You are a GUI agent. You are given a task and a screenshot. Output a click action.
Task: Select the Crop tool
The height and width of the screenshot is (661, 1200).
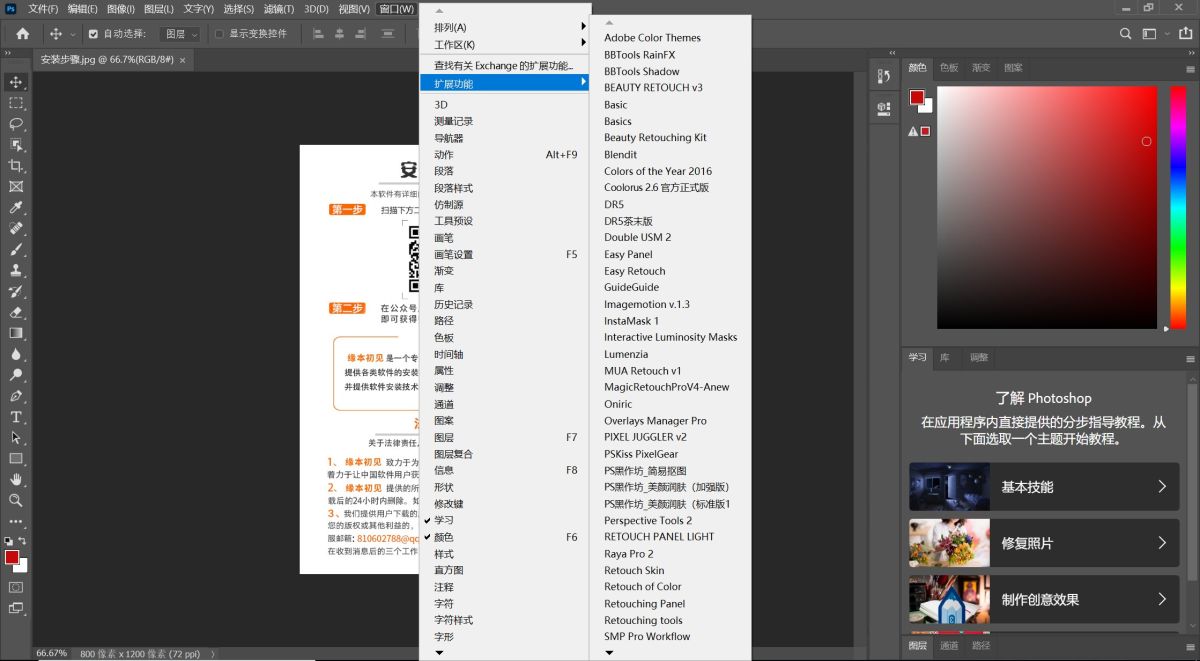point(16,166)
